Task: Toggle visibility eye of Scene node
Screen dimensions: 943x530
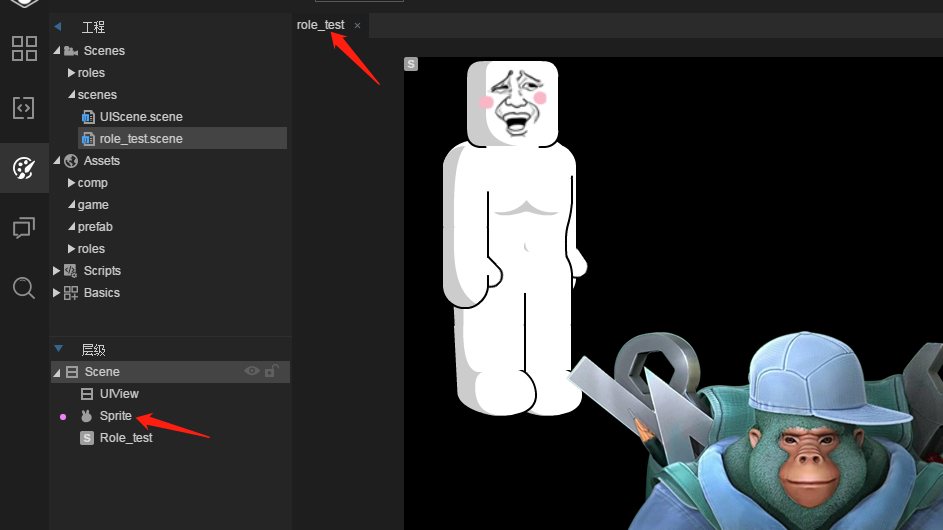Action: pos(252,371)
